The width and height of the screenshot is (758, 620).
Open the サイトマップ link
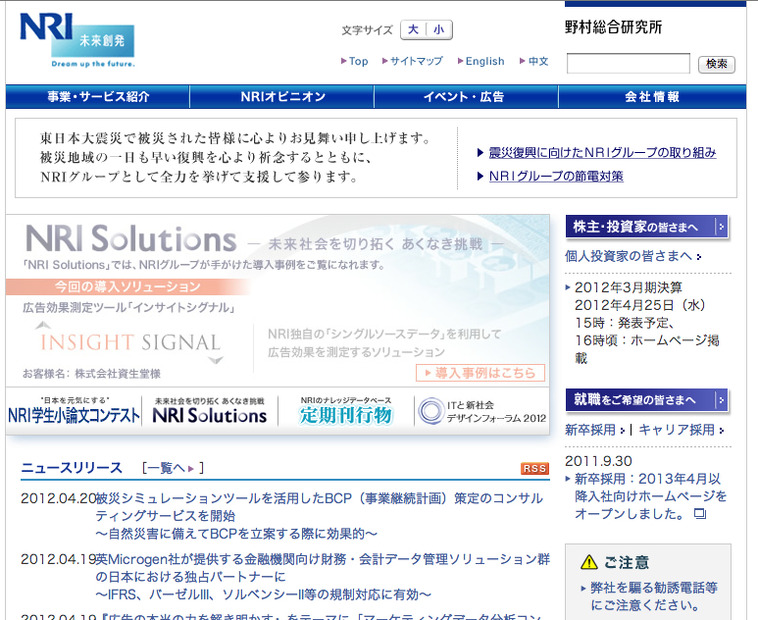pyautogui.click(x=412, y=61)
